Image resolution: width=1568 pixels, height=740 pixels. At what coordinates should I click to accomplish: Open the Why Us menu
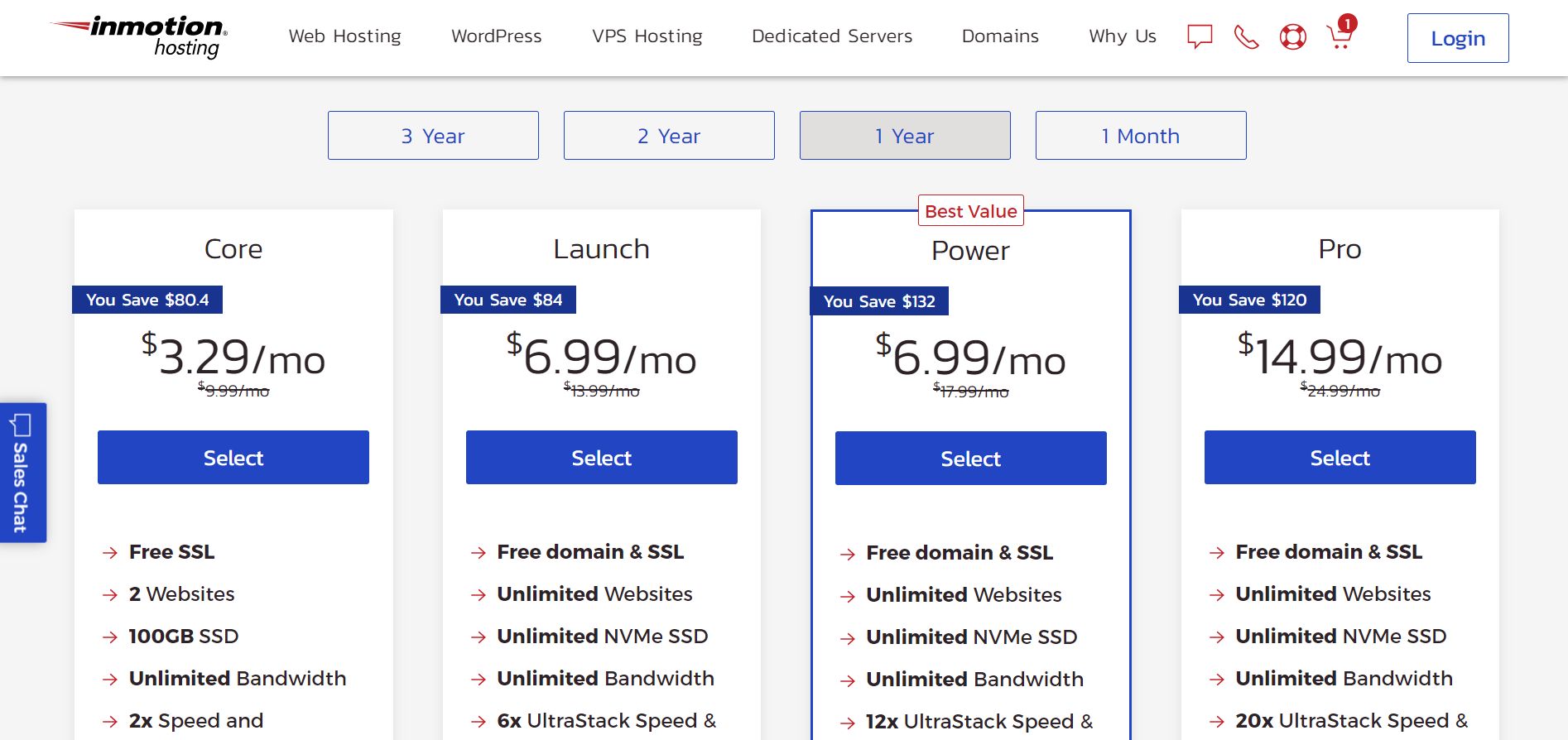(1123, 36)
